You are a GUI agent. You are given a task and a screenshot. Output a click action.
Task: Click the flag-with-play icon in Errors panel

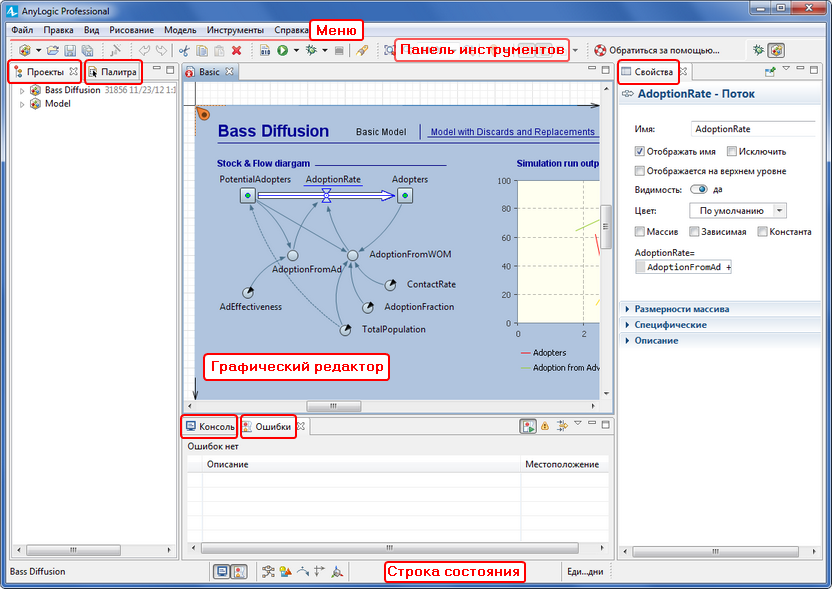(528, 426)
